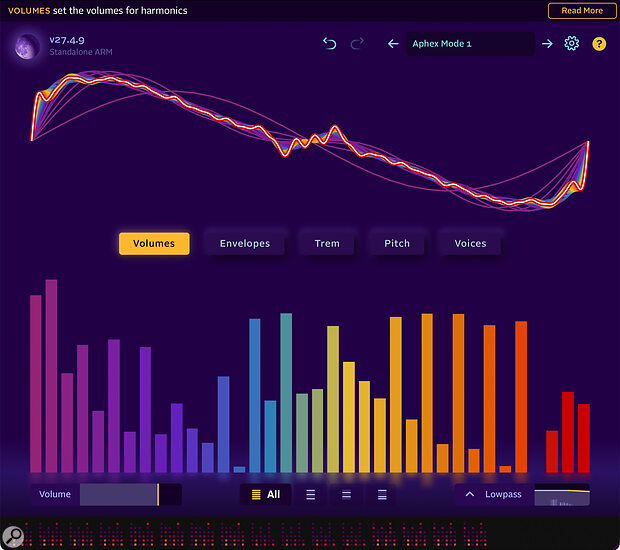Go to previous preset with left arrow

click(x=393, y=43)
